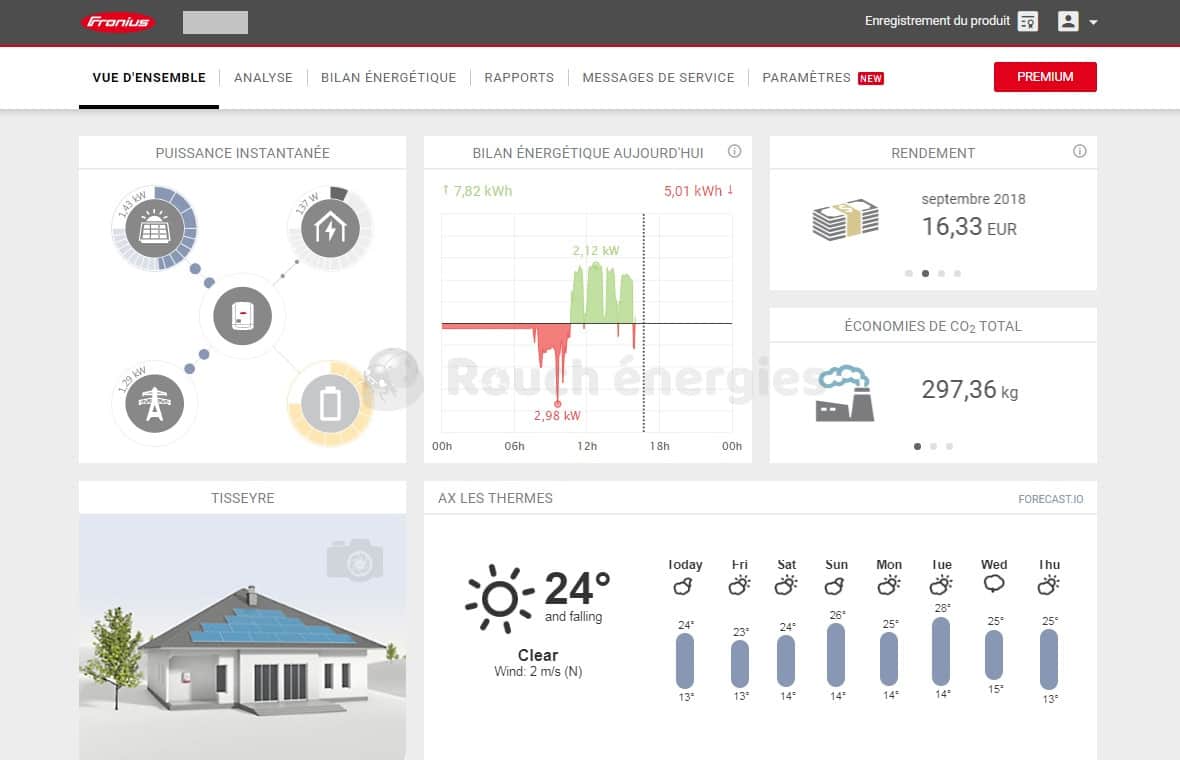Click the camera icon on house image
Image resolution: width=1180 pixels, height=760 pixels.
(x=354, y=560)
